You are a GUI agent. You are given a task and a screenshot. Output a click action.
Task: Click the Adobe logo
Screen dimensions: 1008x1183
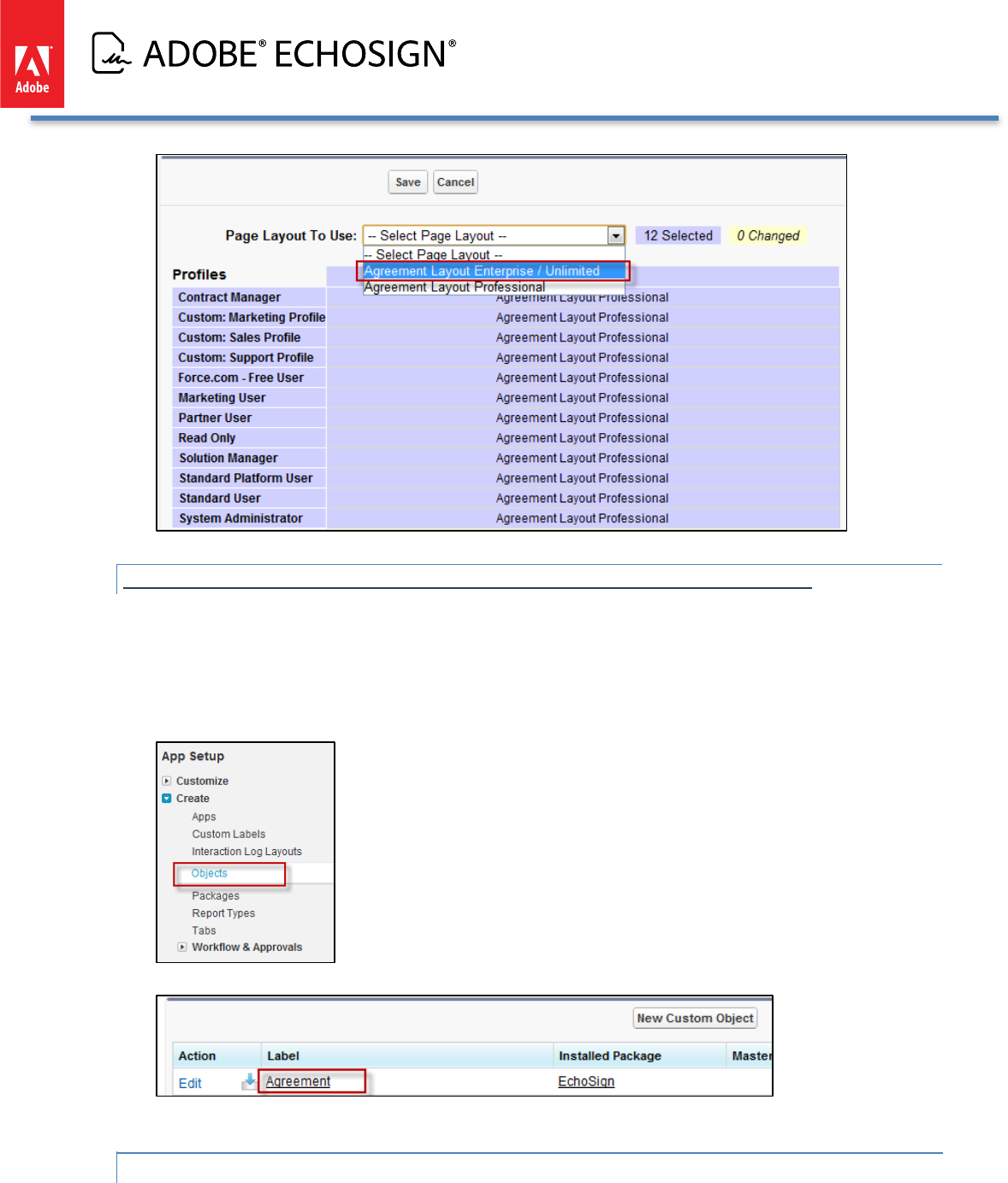pyautogui.click(x=32, y=54)
